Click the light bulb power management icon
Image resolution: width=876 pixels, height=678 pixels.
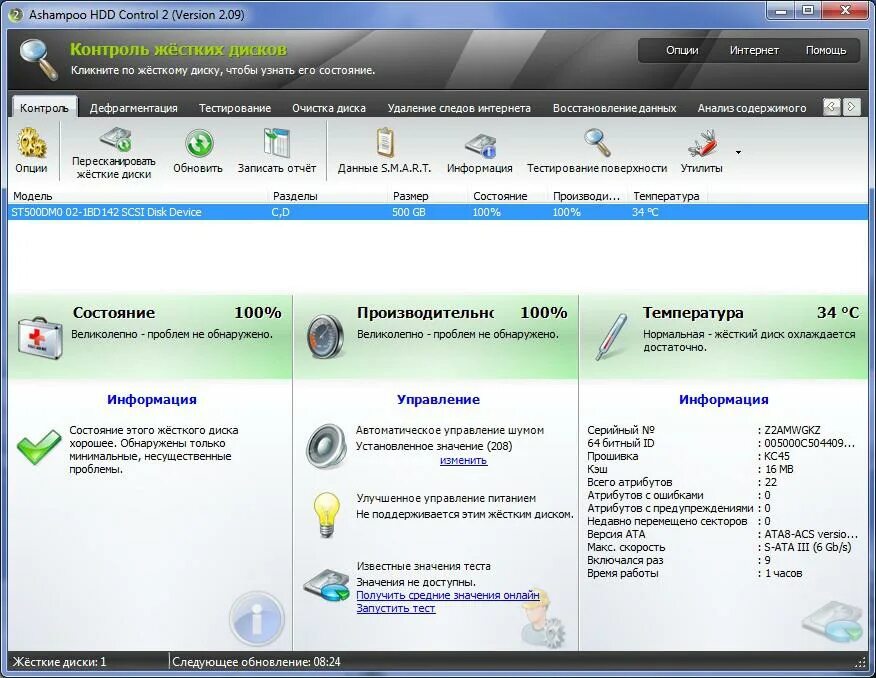pos(326,514)
